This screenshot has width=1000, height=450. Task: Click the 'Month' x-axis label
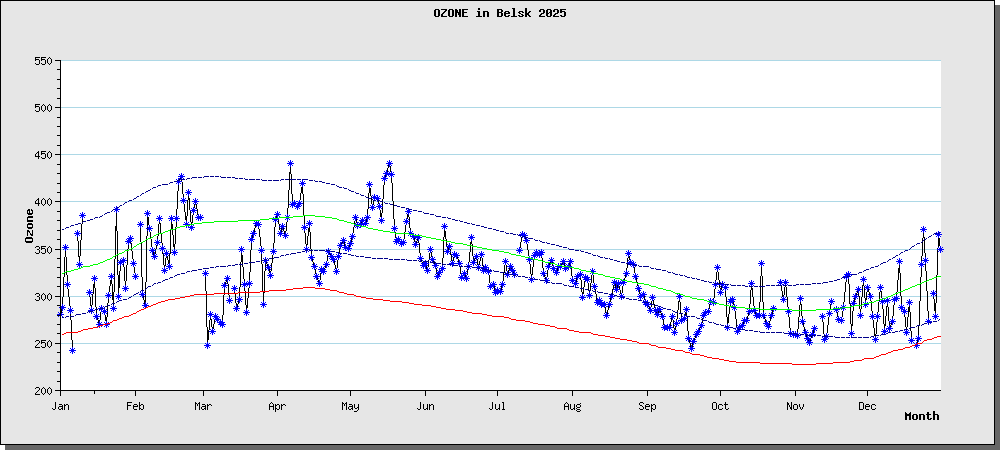(921, 416)
